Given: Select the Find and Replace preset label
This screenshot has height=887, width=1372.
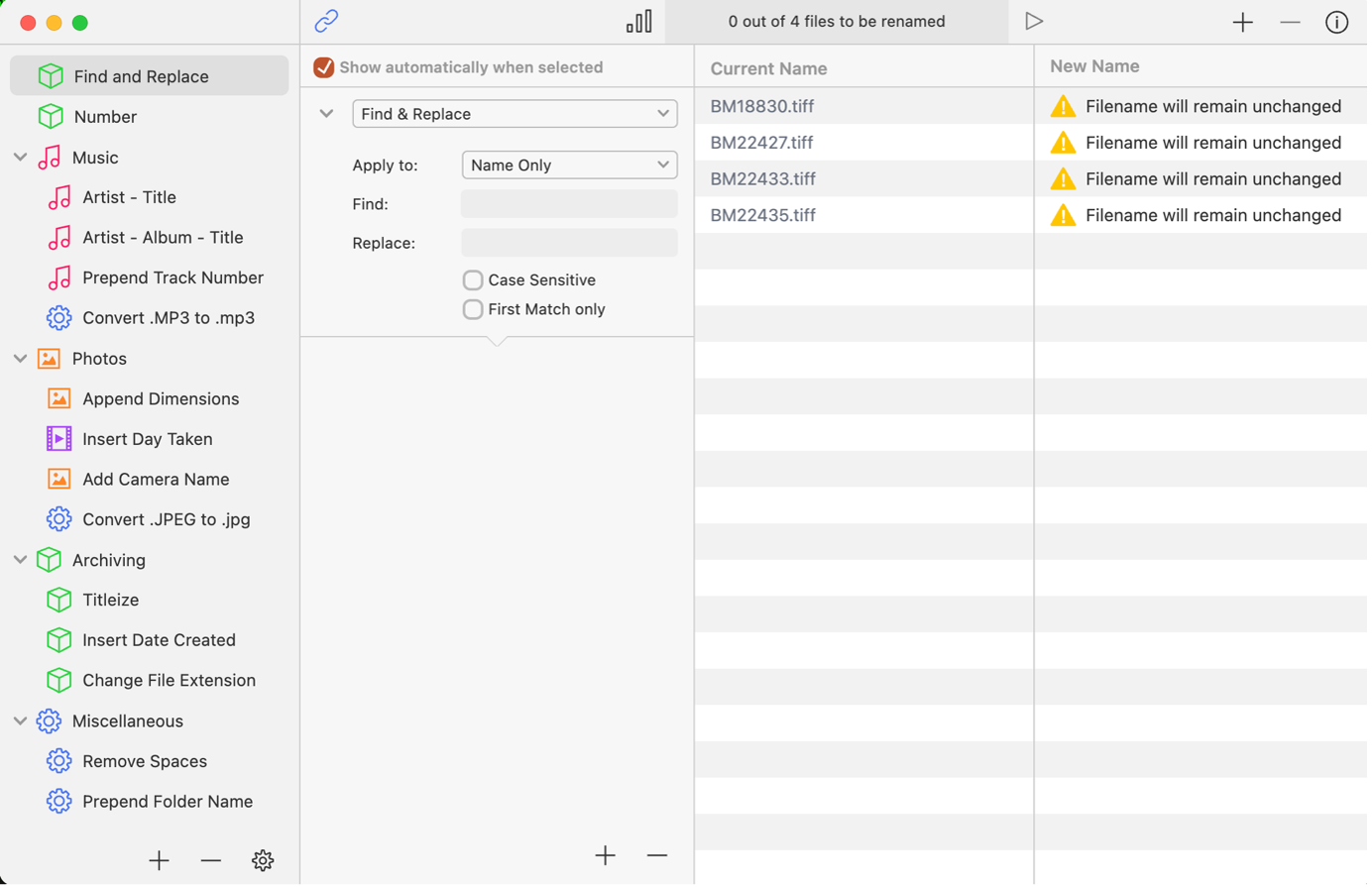Looking at the screenshot, I should pos(141,76).
